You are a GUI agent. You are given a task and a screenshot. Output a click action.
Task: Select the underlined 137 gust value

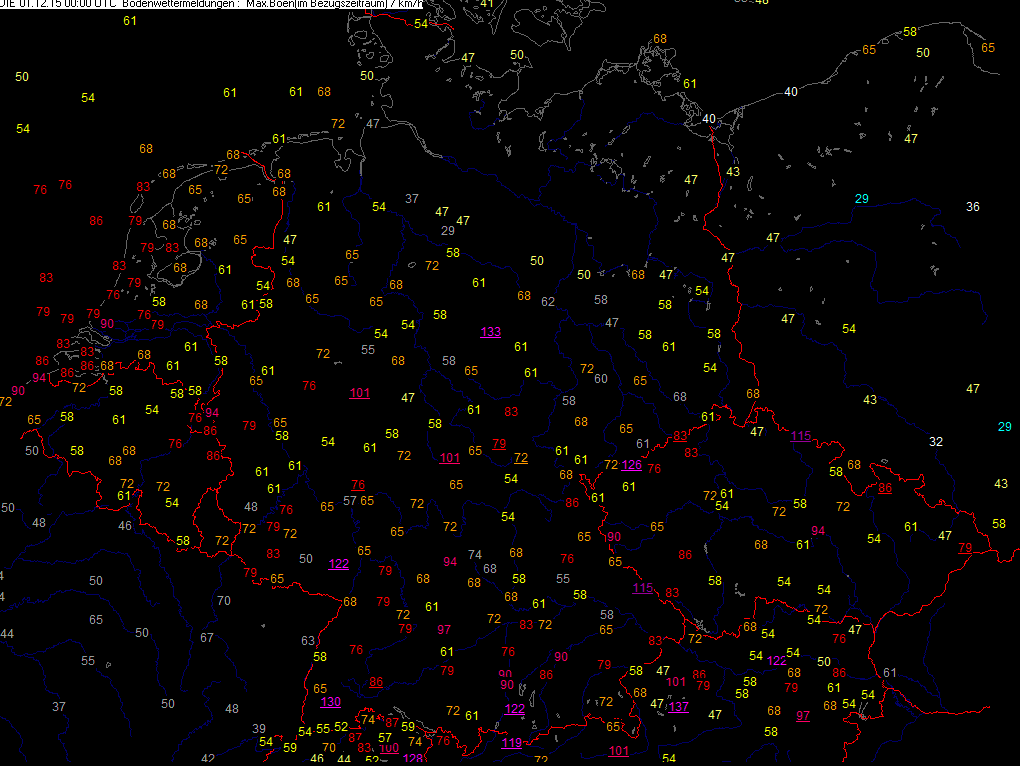click(679, 707)
